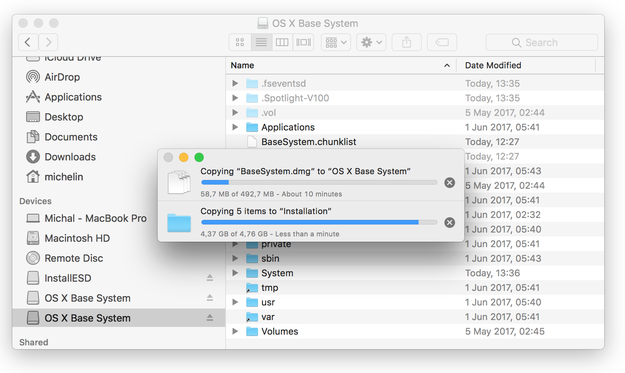
Task: Minimize the copy progress window
Action: click(183, 157)
